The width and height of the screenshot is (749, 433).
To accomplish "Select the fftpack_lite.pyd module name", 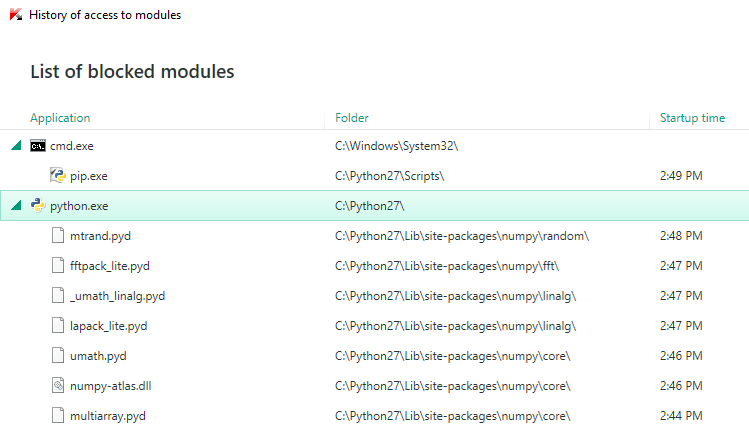I will coord(110,266).
